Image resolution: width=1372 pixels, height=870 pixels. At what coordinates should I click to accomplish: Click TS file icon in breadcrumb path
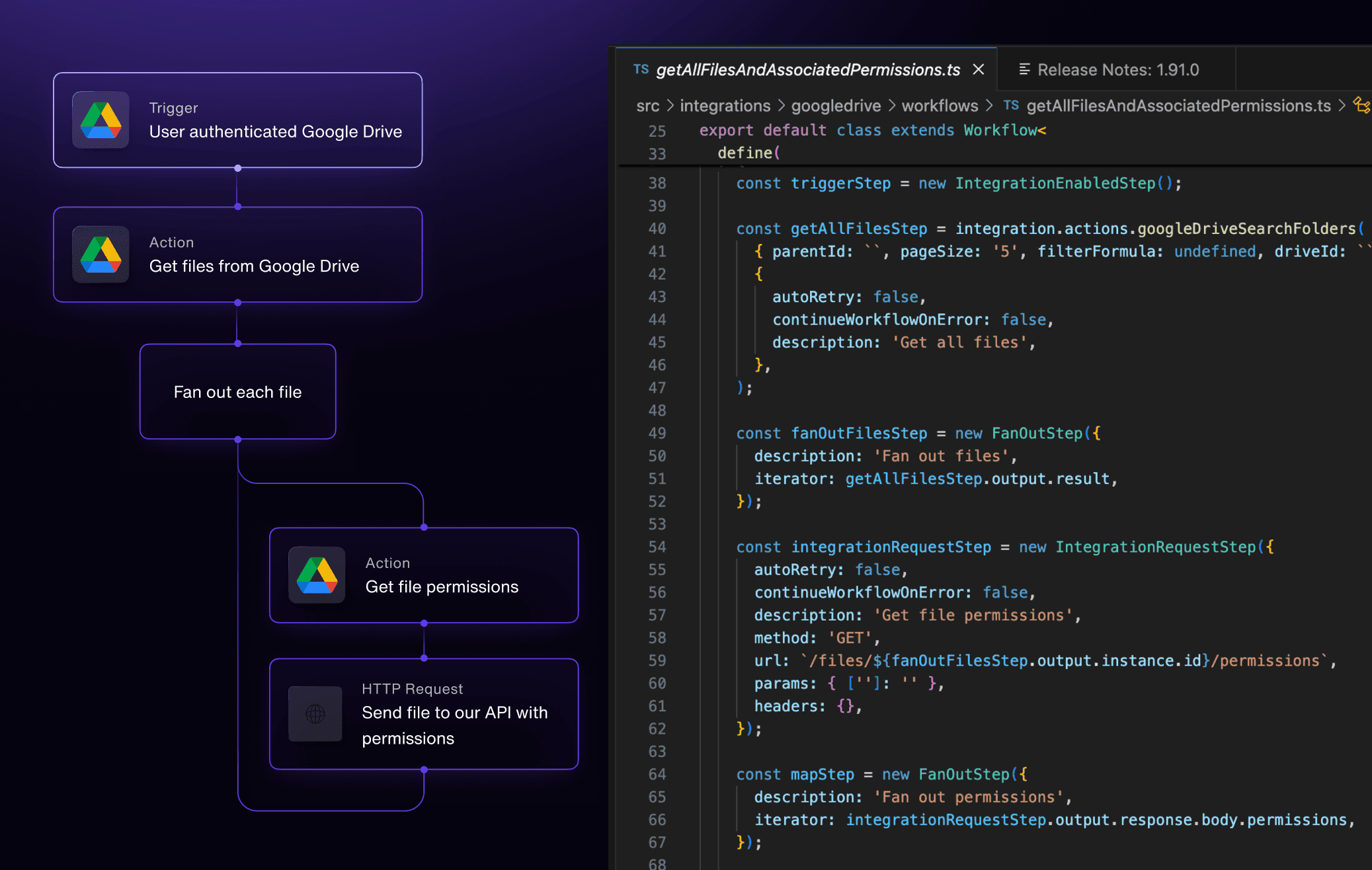click(x=1011, y=106)
